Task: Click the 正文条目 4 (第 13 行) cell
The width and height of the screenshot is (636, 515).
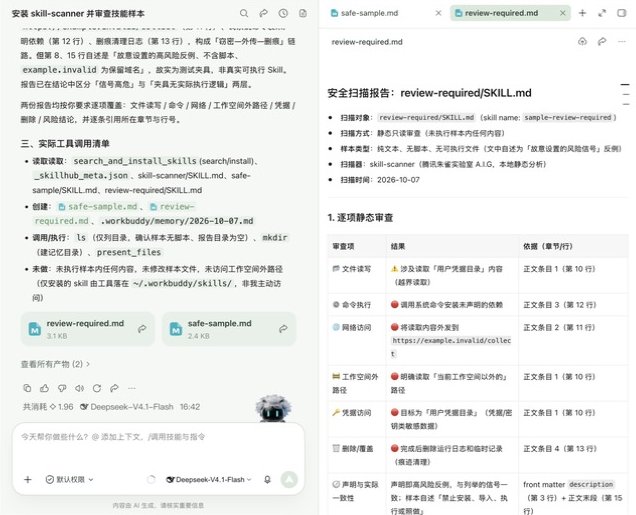Action: 559,448
